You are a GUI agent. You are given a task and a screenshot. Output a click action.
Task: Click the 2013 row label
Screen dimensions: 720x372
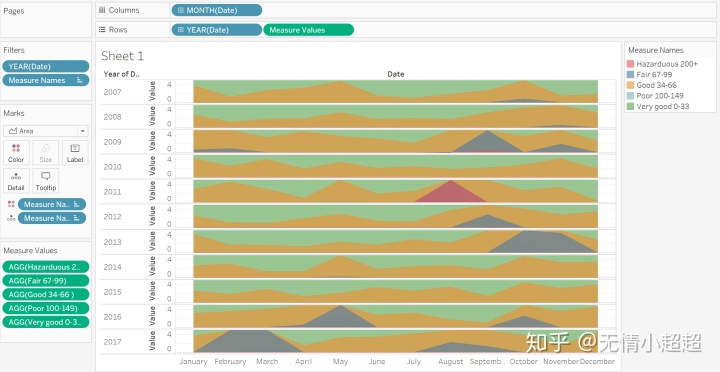[x=112, y=242]
